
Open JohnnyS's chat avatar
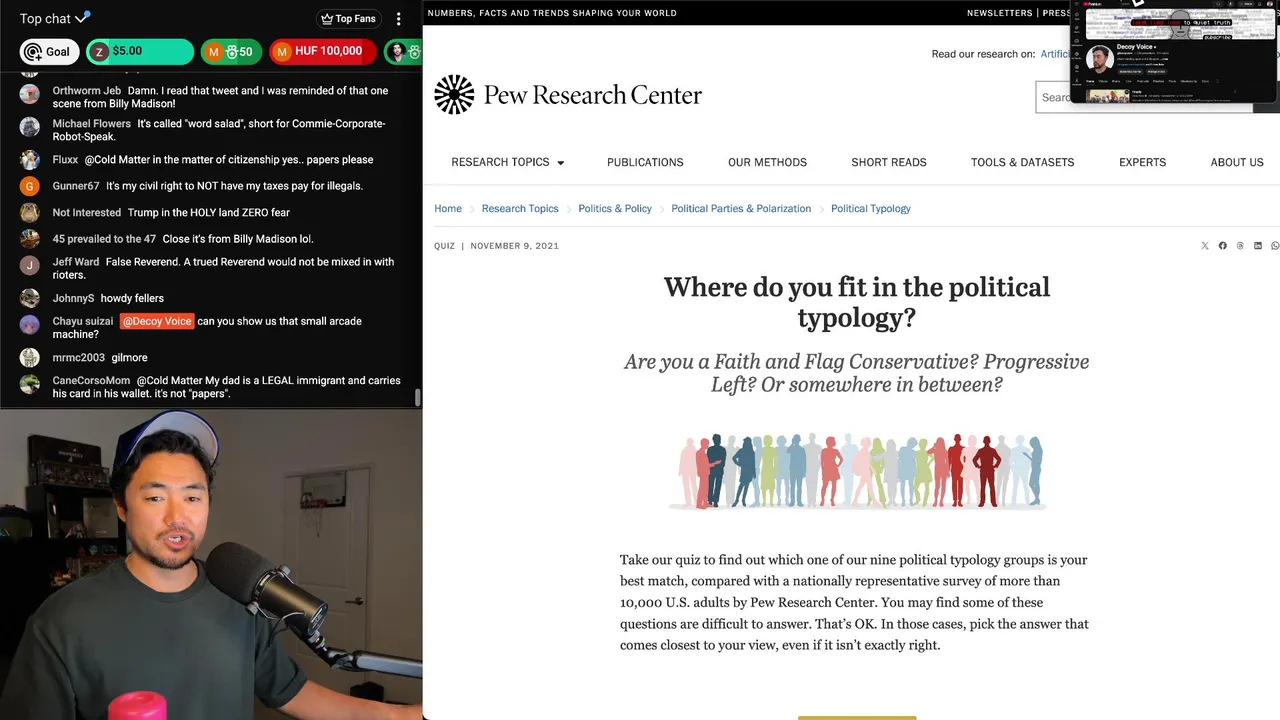pyautogui.click(x=30, y=298)
